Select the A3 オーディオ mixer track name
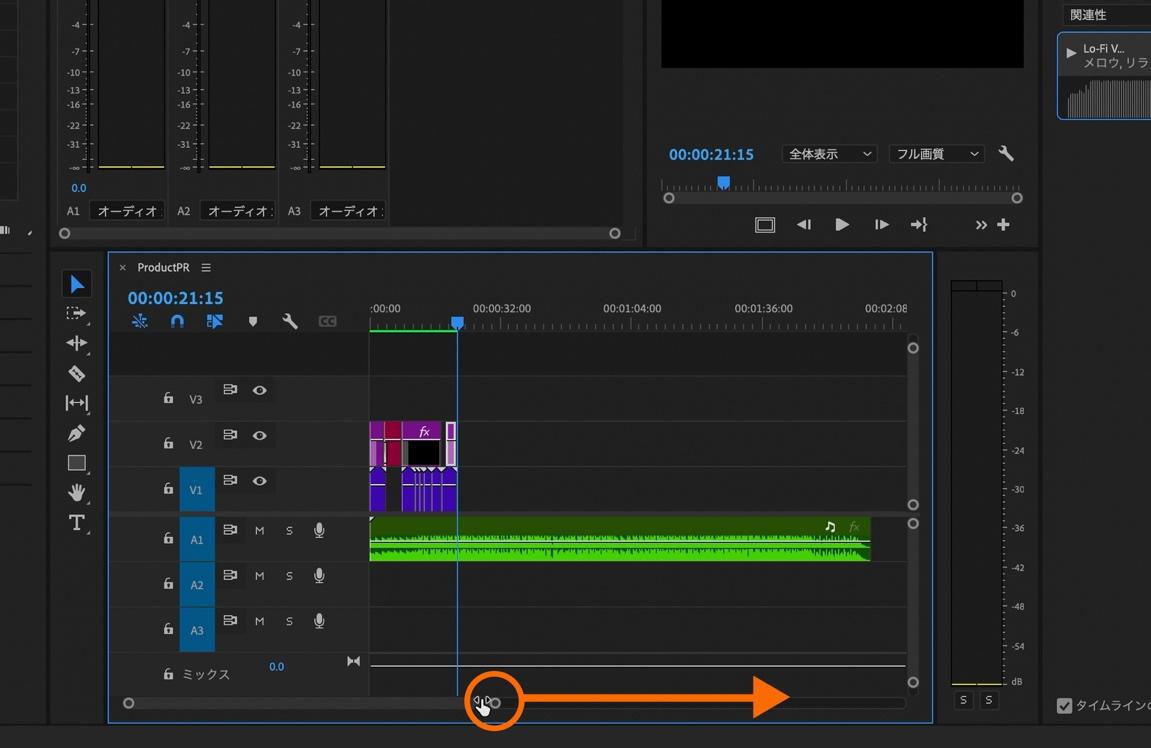Screen dimensions: 1151x748 [x=347, y=211]
